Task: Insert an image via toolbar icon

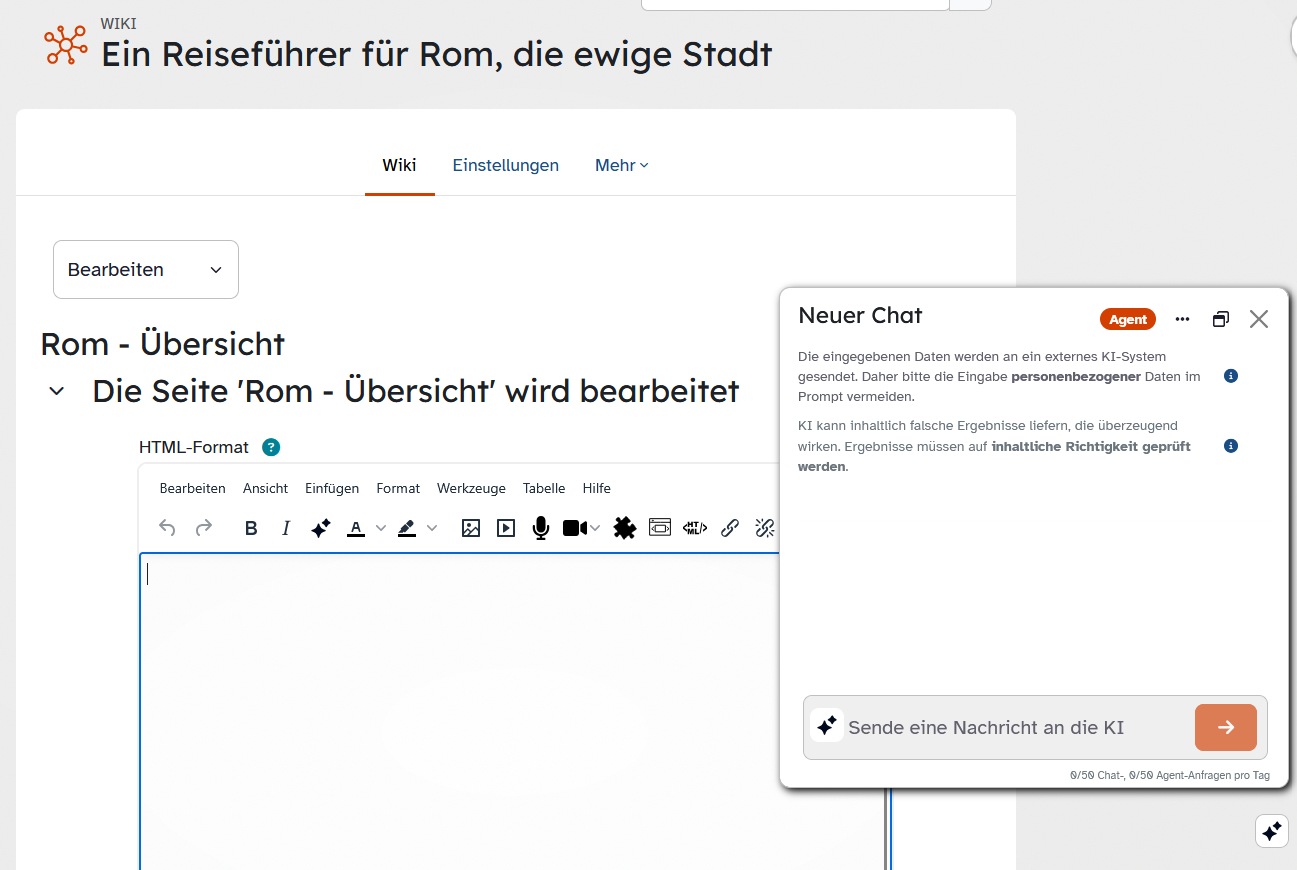Action: [x=471, y=528]
